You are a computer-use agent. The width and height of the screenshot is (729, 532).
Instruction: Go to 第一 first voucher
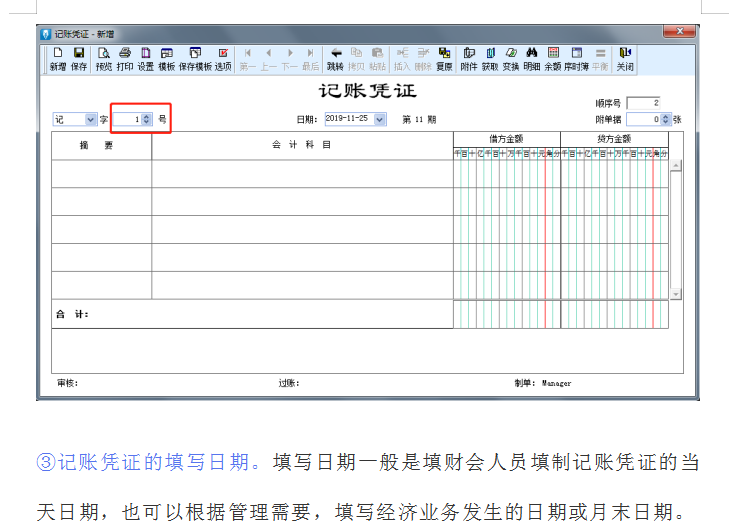[248, 59]
